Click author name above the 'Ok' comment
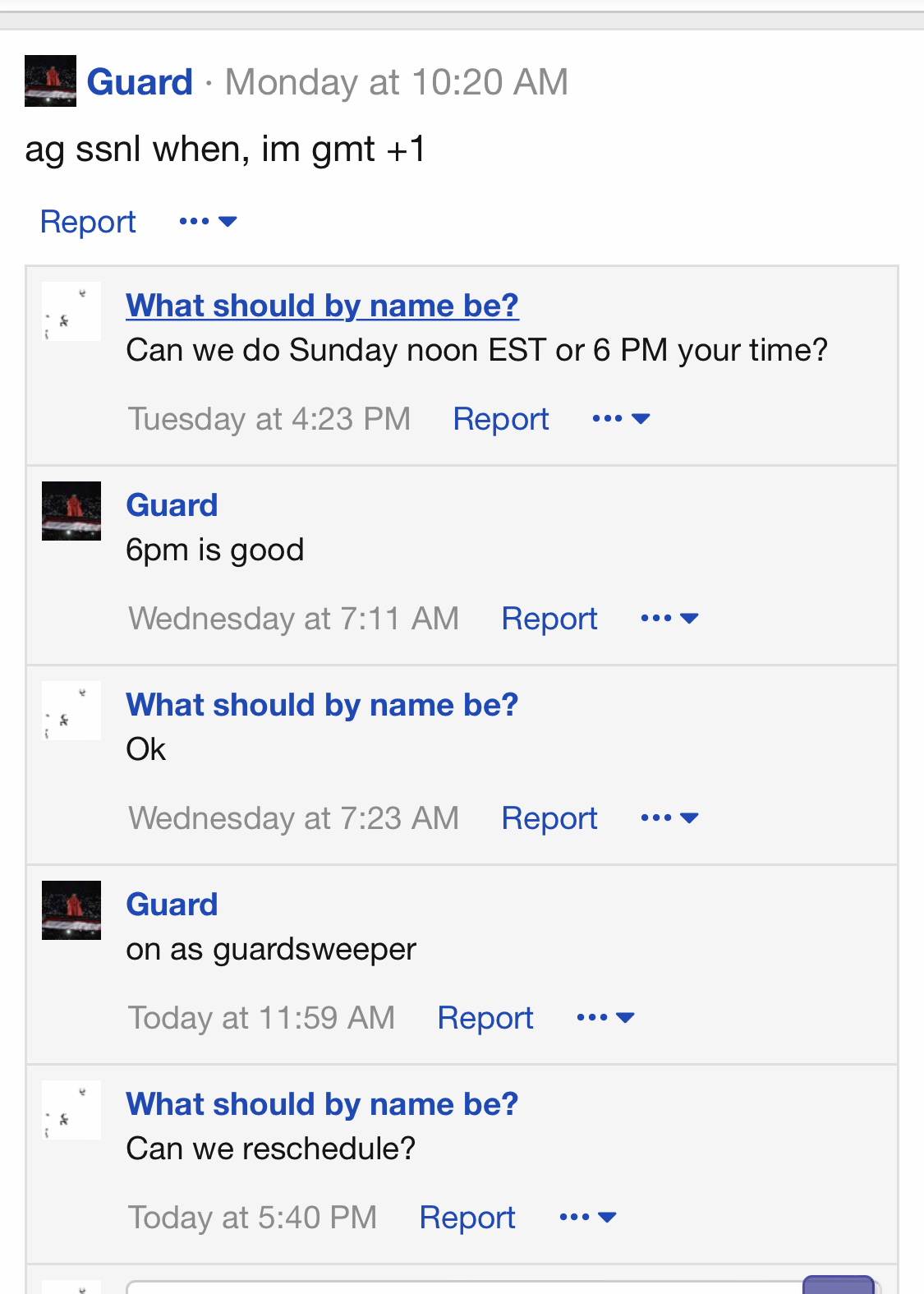924x1294 pixels. [322, 705]
